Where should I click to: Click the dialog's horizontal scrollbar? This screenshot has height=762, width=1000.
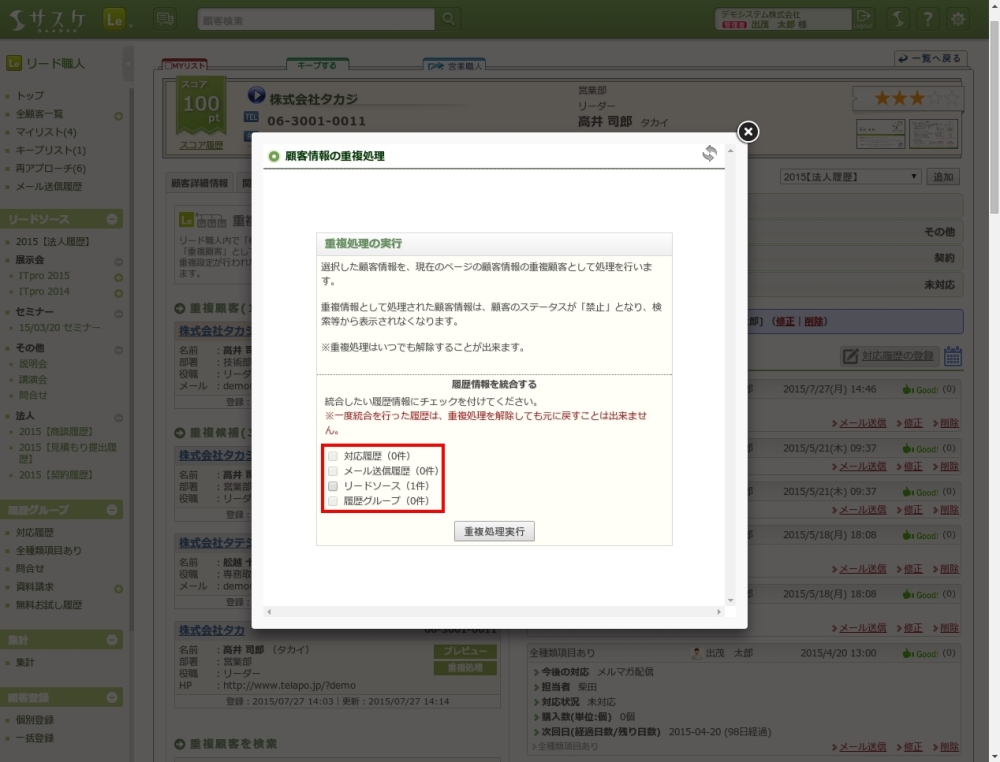[492, 611]
